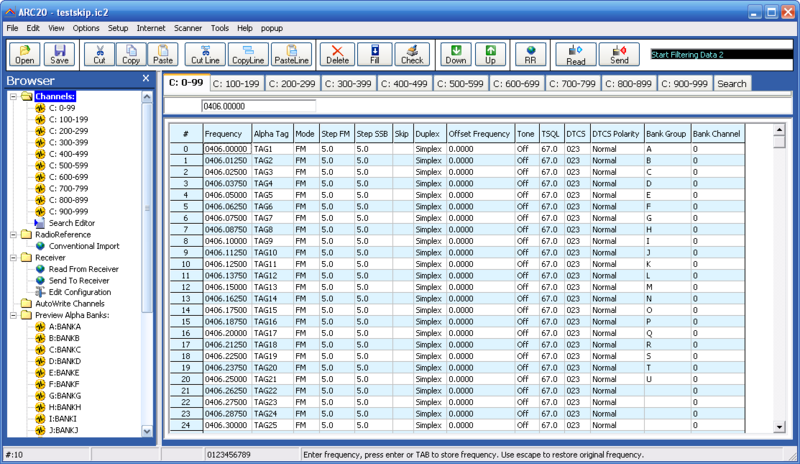Select the frequency cell 0406.12500
The width and height of the screenshot is (800, 464).
pyautogui.click(x=227, y=264)
